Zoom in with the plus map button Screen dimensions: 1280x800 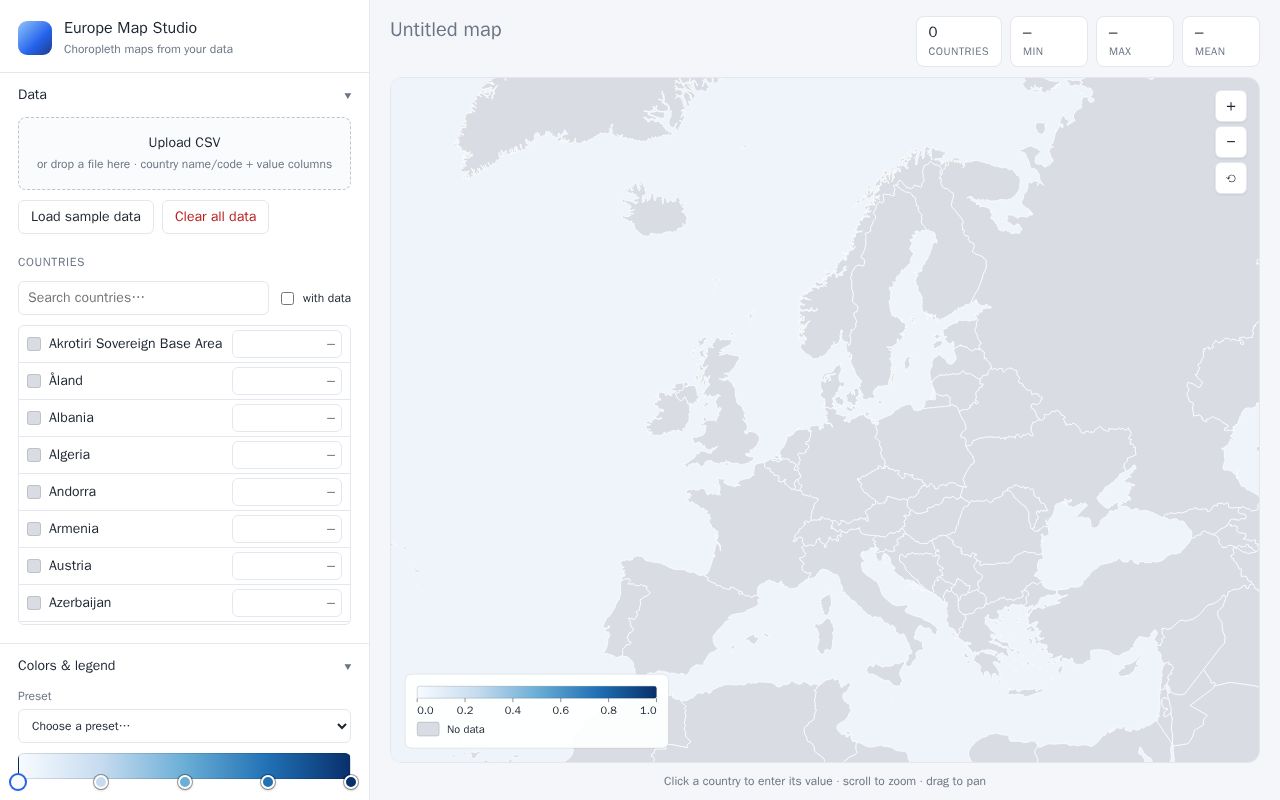1231,106
